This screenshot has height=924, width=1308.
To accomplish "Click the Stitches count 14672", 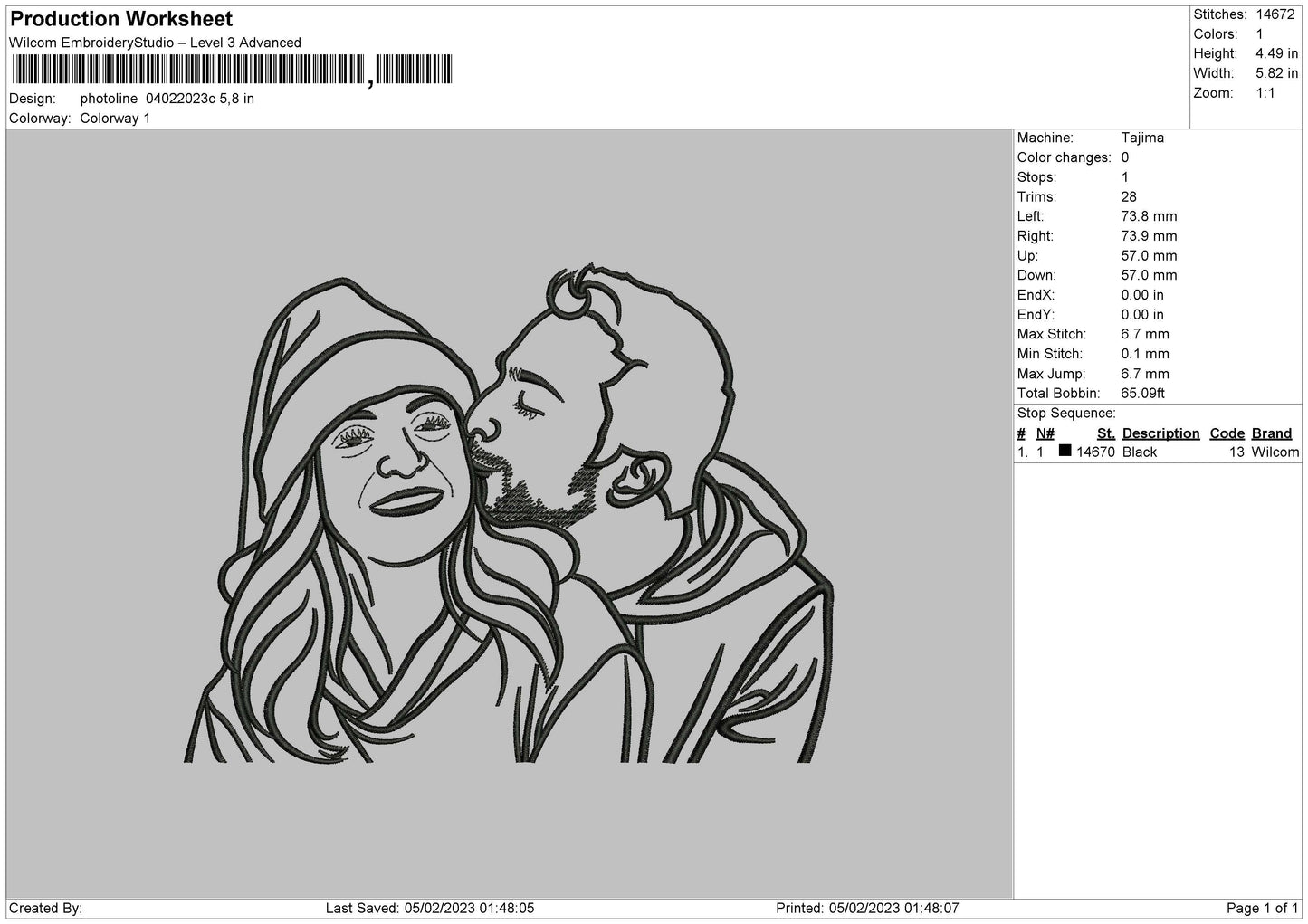I will pyautogui.click(x=1275, y=14).
